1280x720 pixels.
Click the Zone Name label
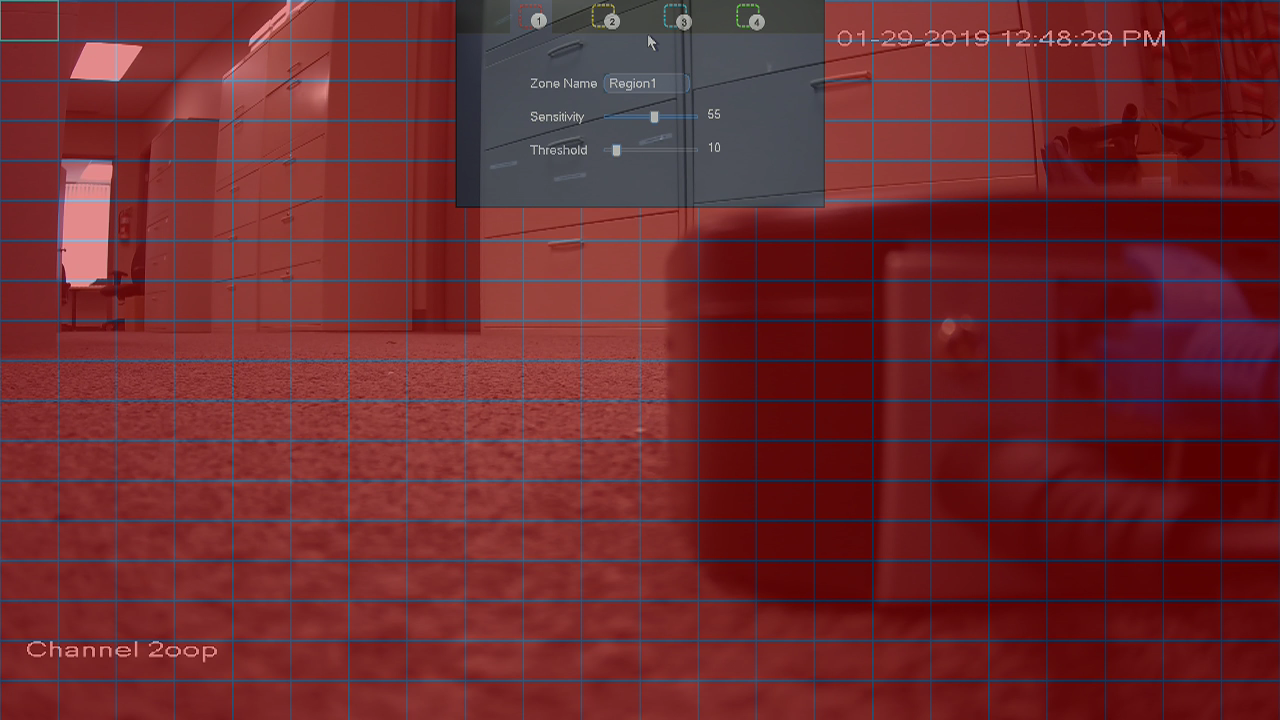(563, 84)
